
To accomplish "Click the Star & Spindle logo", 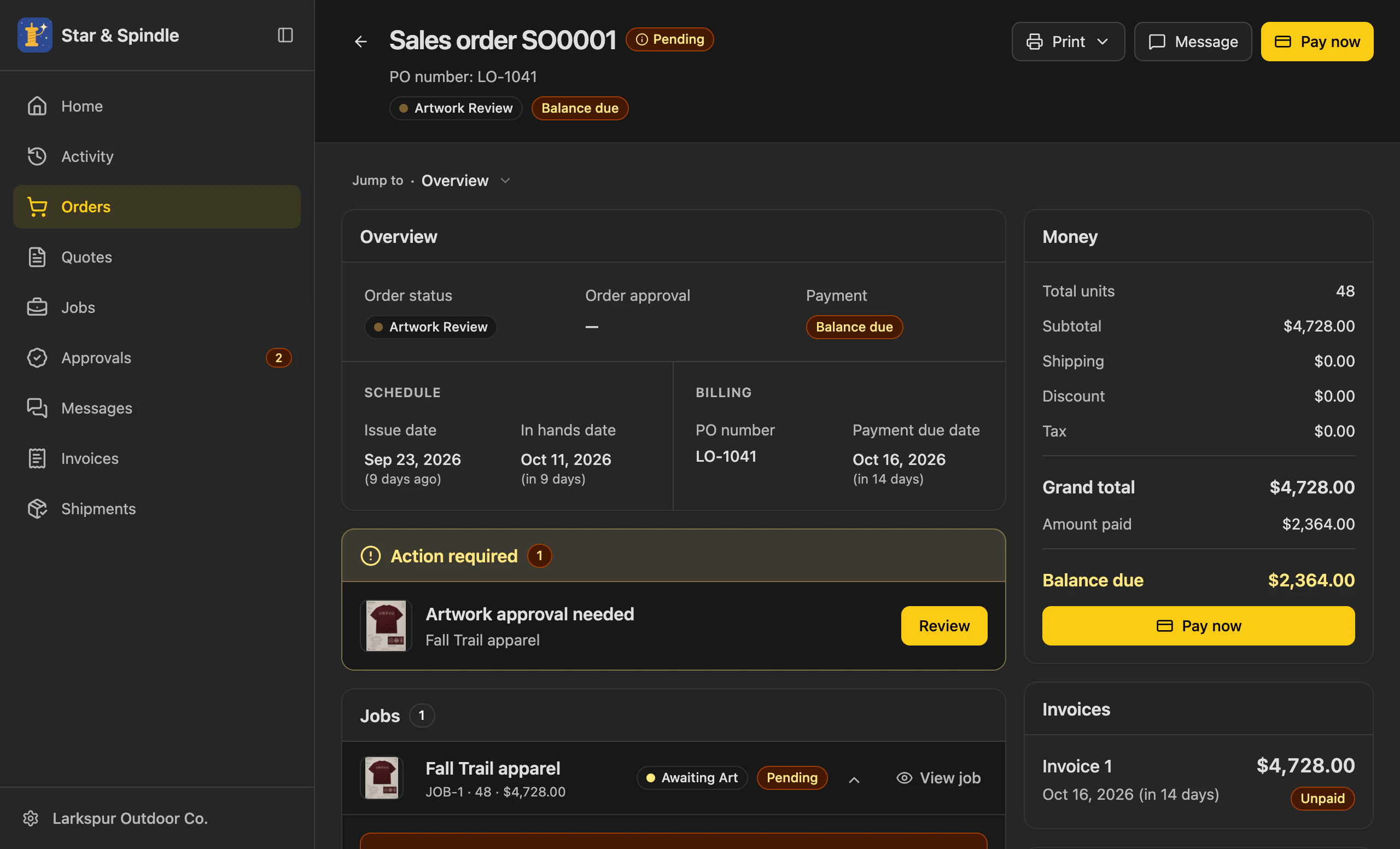I will [x=34, y=35].
